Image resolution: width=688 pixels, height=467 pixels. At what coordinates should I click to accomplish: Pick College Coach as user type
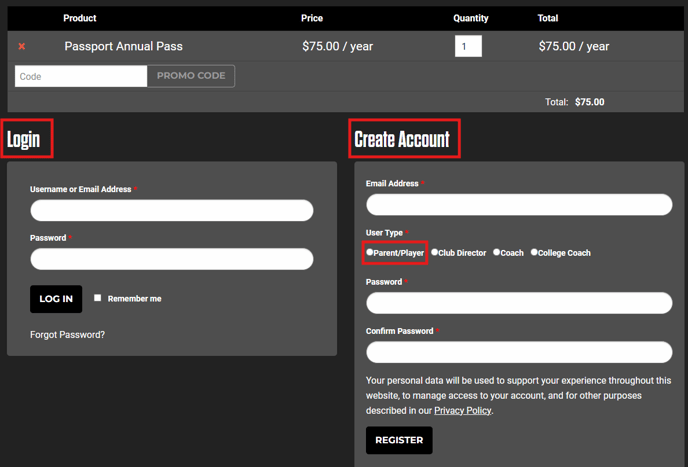[x=534, y=253]
